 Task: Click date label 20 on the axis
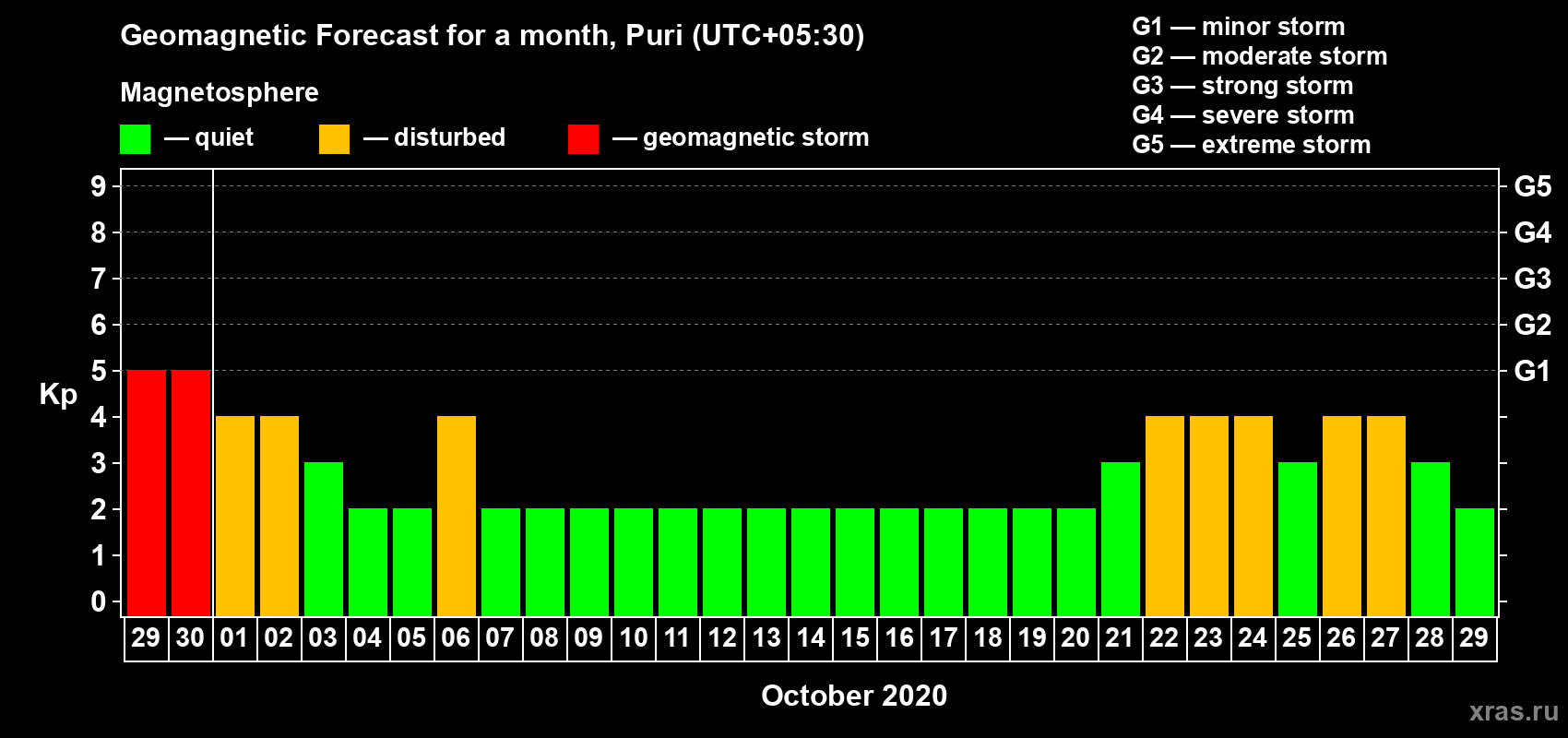point(1076,637)
